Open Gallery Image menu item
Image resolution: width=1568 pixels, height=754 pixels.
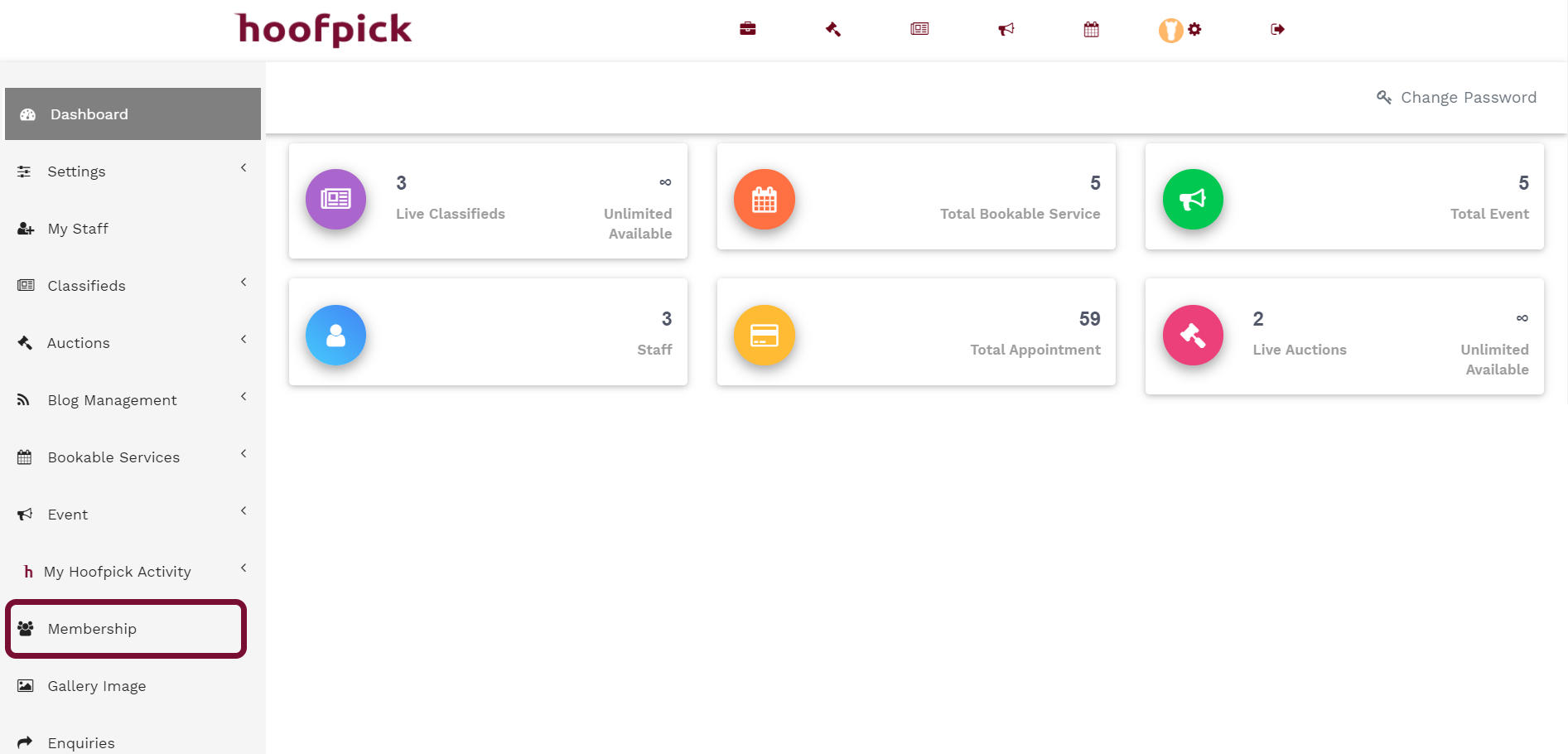pos(133,686)
